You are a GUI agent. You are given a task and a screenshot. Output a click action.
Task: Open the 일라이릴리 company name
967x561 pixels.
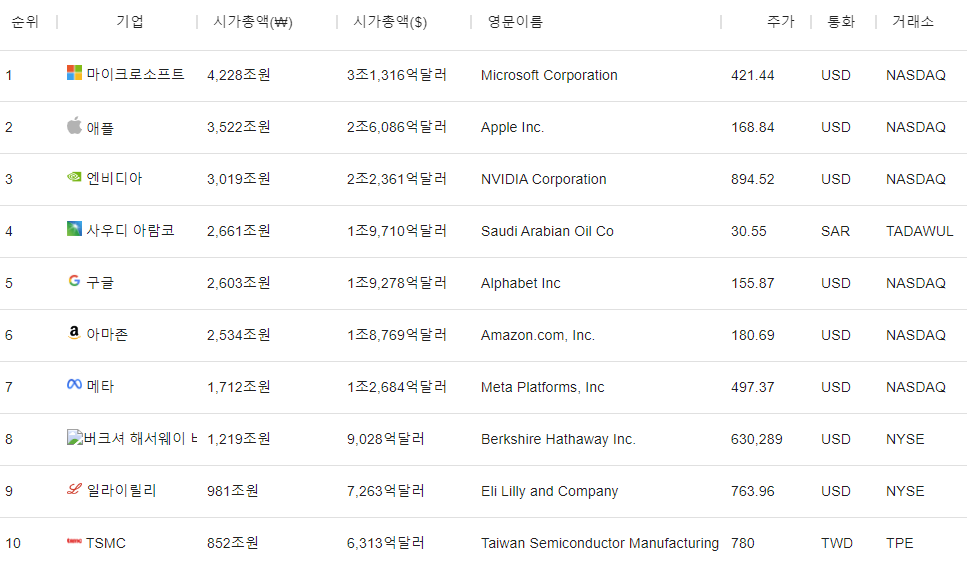point(121,490)
